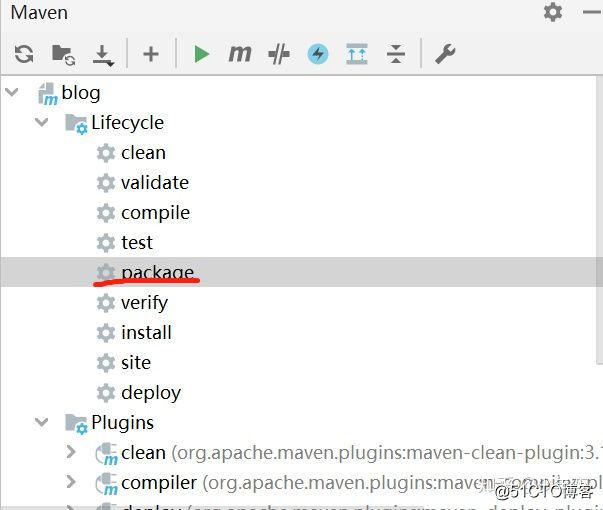The height and width of the screenshot is (510, 603).
Task: Reload all Maven projects
Action: click(x=24, y=54)
